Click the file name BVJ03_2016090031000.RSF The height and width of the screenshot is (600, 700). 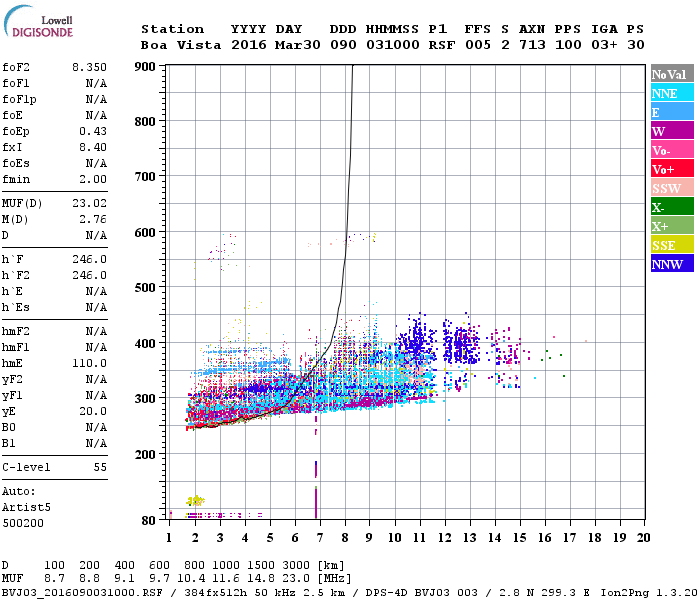(x=82, y=593)
